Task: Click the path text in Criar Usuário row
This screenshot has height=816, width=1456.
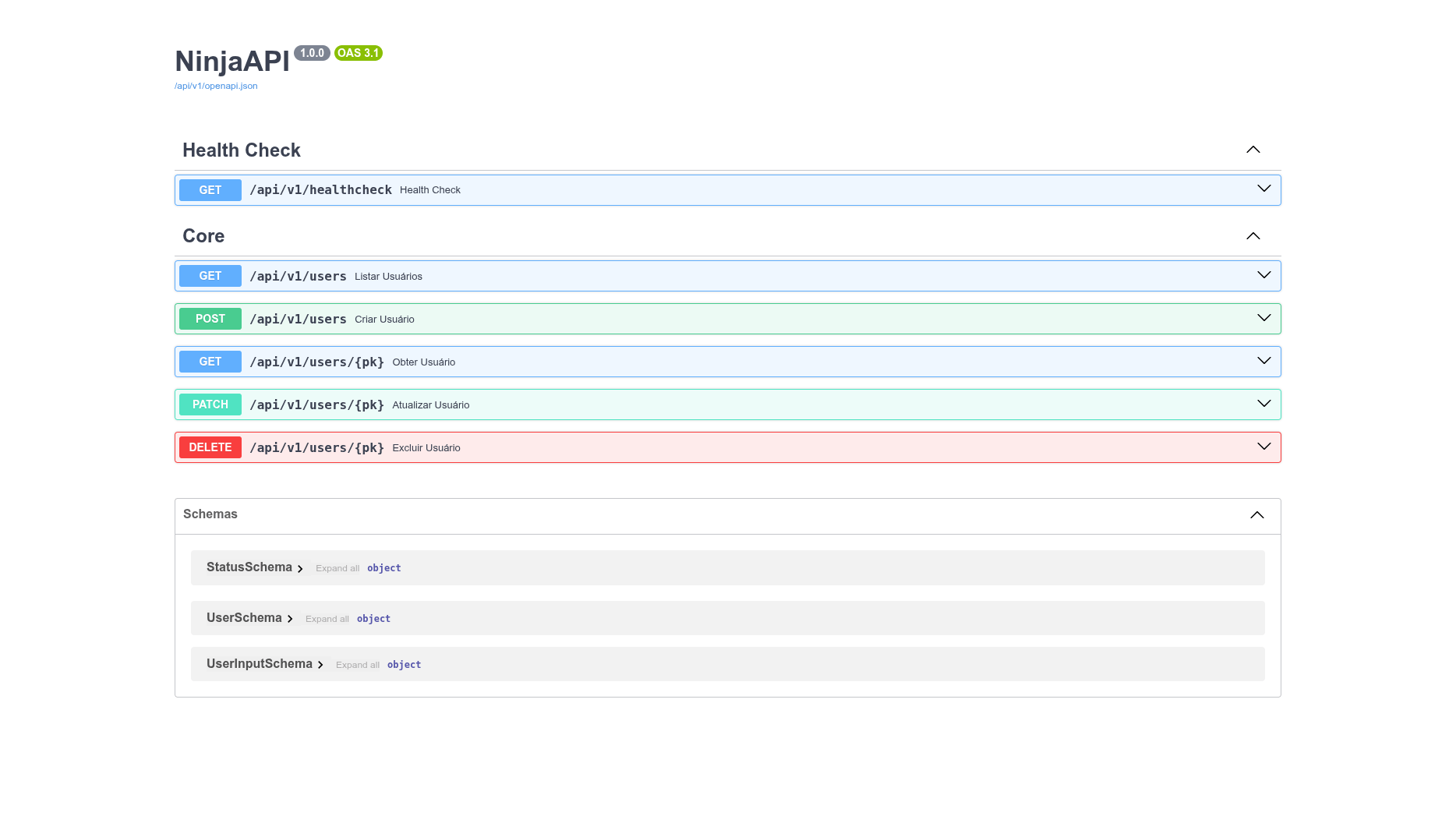Action: (298, 319)
